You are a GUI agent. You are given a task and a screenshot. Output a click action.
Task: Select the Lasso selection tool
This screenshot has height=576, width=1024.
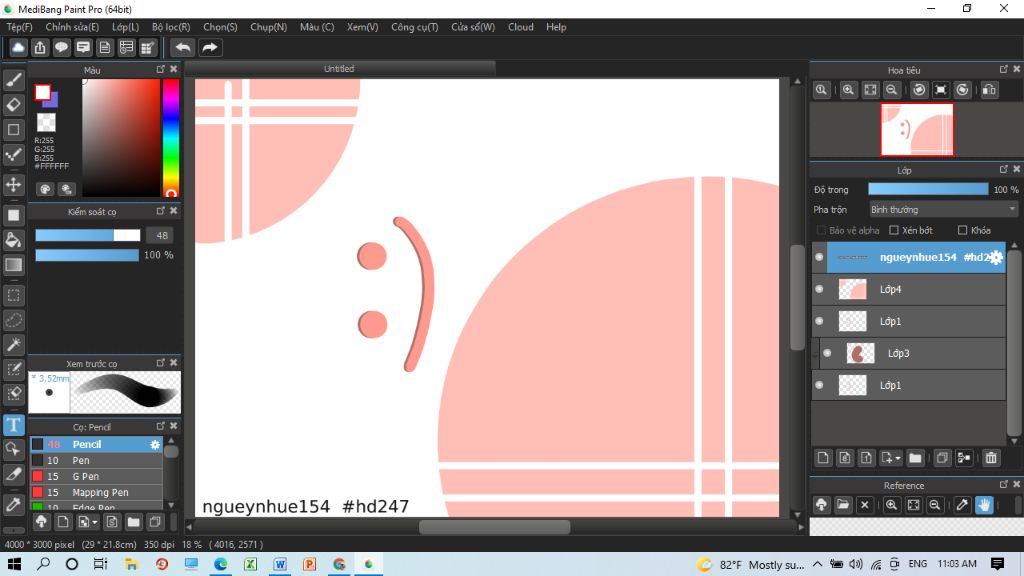(14, 320)
